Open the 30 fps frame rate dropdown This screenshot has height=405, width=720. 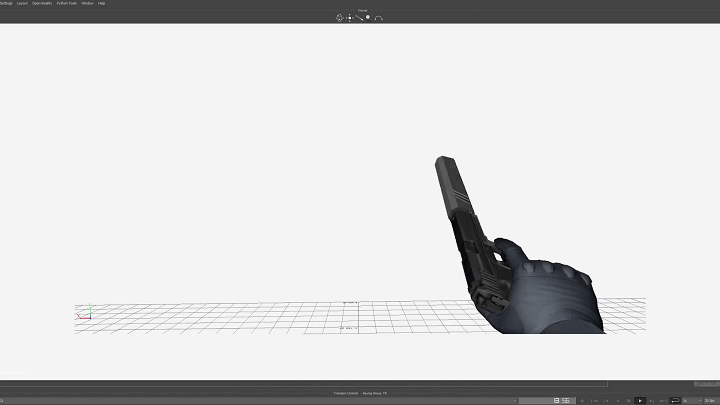(709, 400)
